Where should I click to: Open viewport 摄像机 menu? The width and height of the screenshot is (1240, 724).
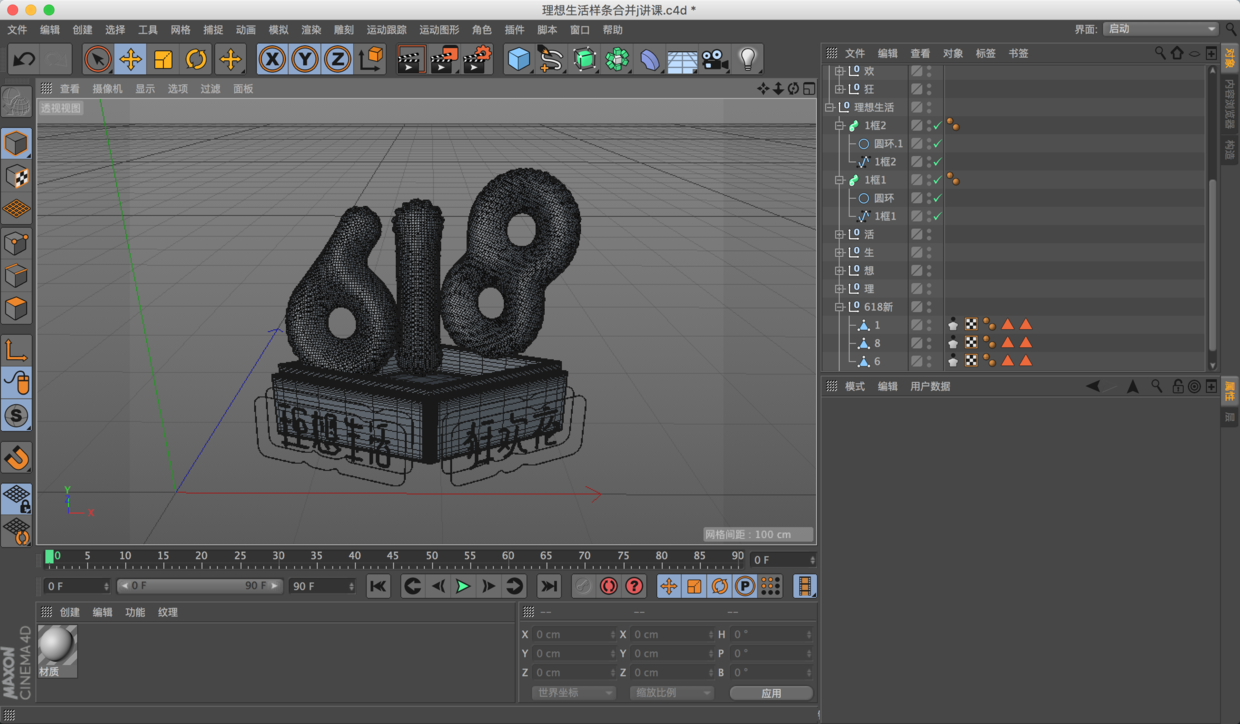coord(107,89)
